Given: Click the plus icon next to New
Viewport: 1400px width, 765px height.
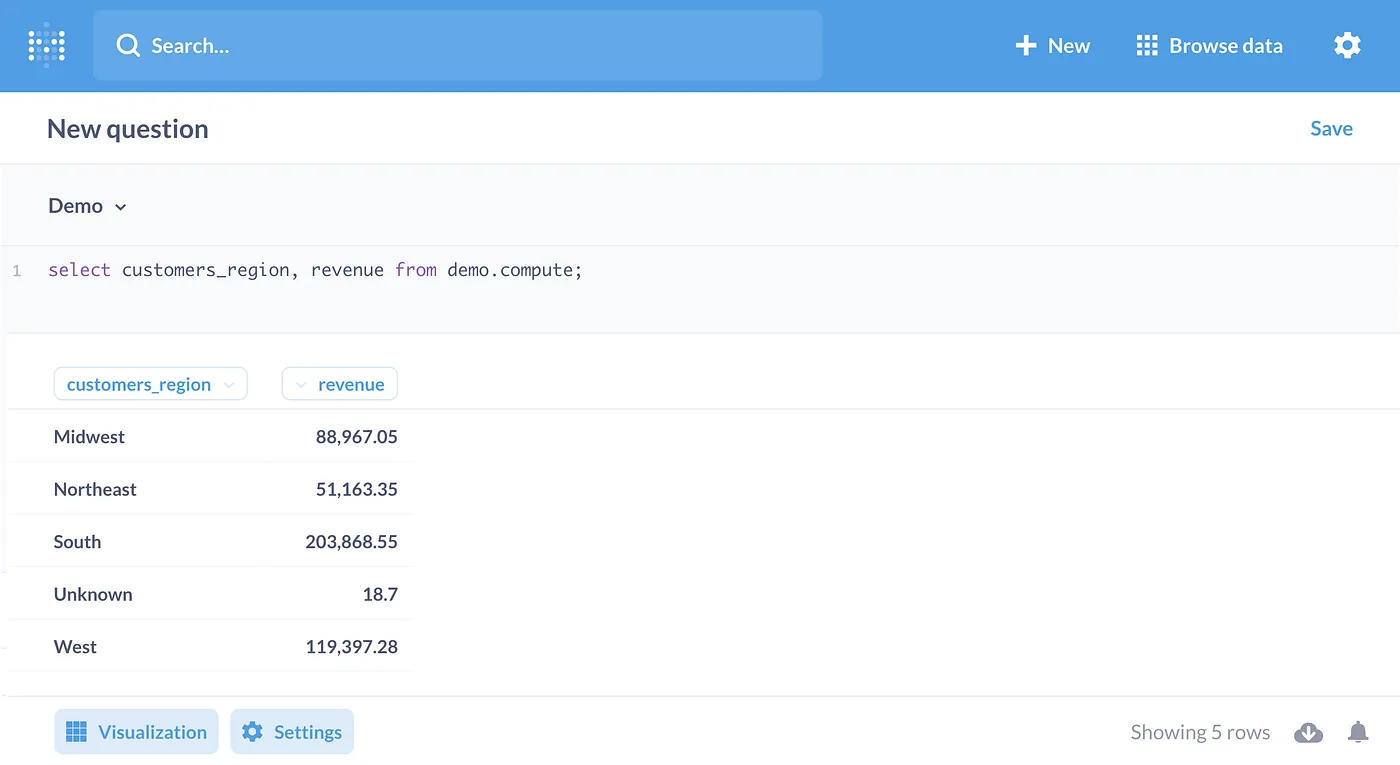Looking at the screenshot, I should pos(1024,45).
